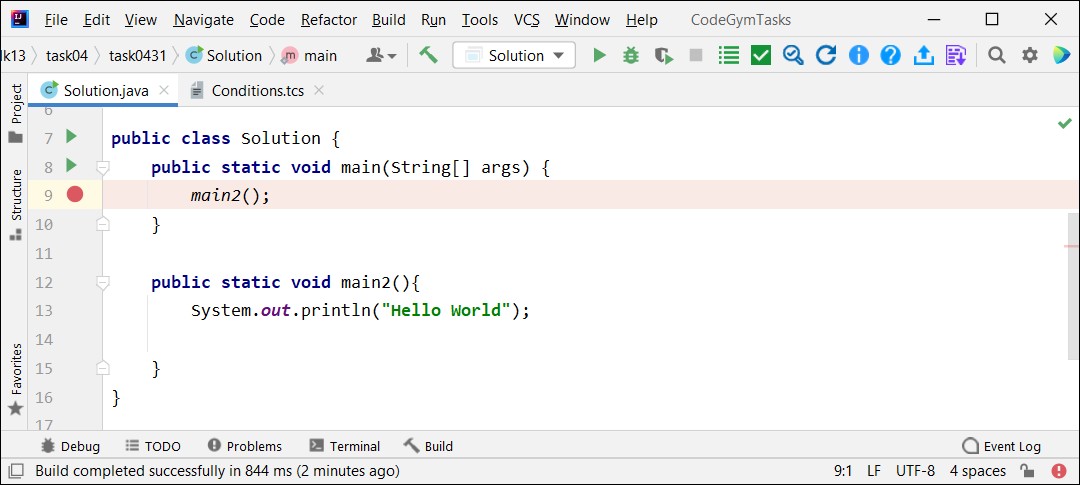Viewport: 1080px width, 485px height.
Task: Click the magnifier with checkmark icon
Action: pyautogui.click(x=793, y=55)
